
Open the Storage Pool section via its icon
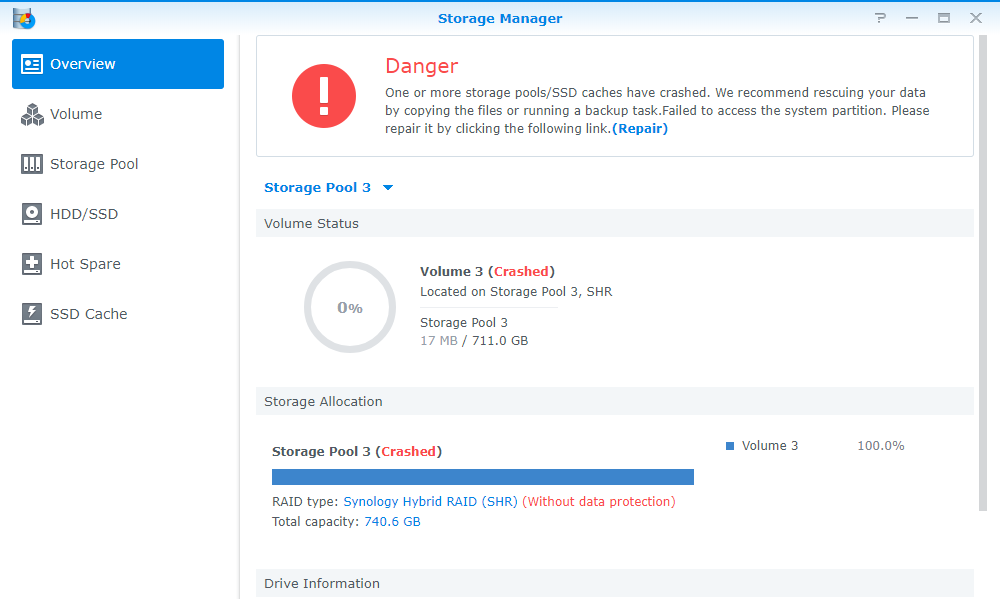pyautogui.click(x=32, y=164)
